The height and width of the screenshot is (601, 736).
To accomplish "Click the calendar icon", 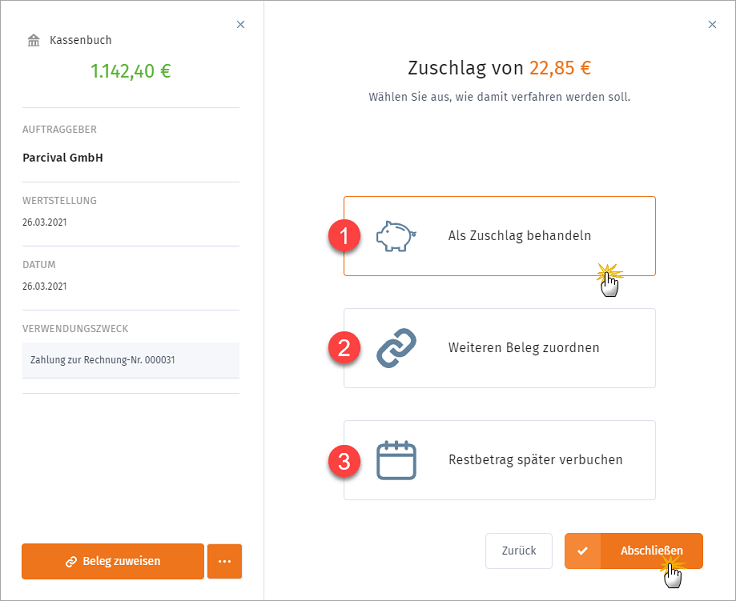I will (396, 460).
